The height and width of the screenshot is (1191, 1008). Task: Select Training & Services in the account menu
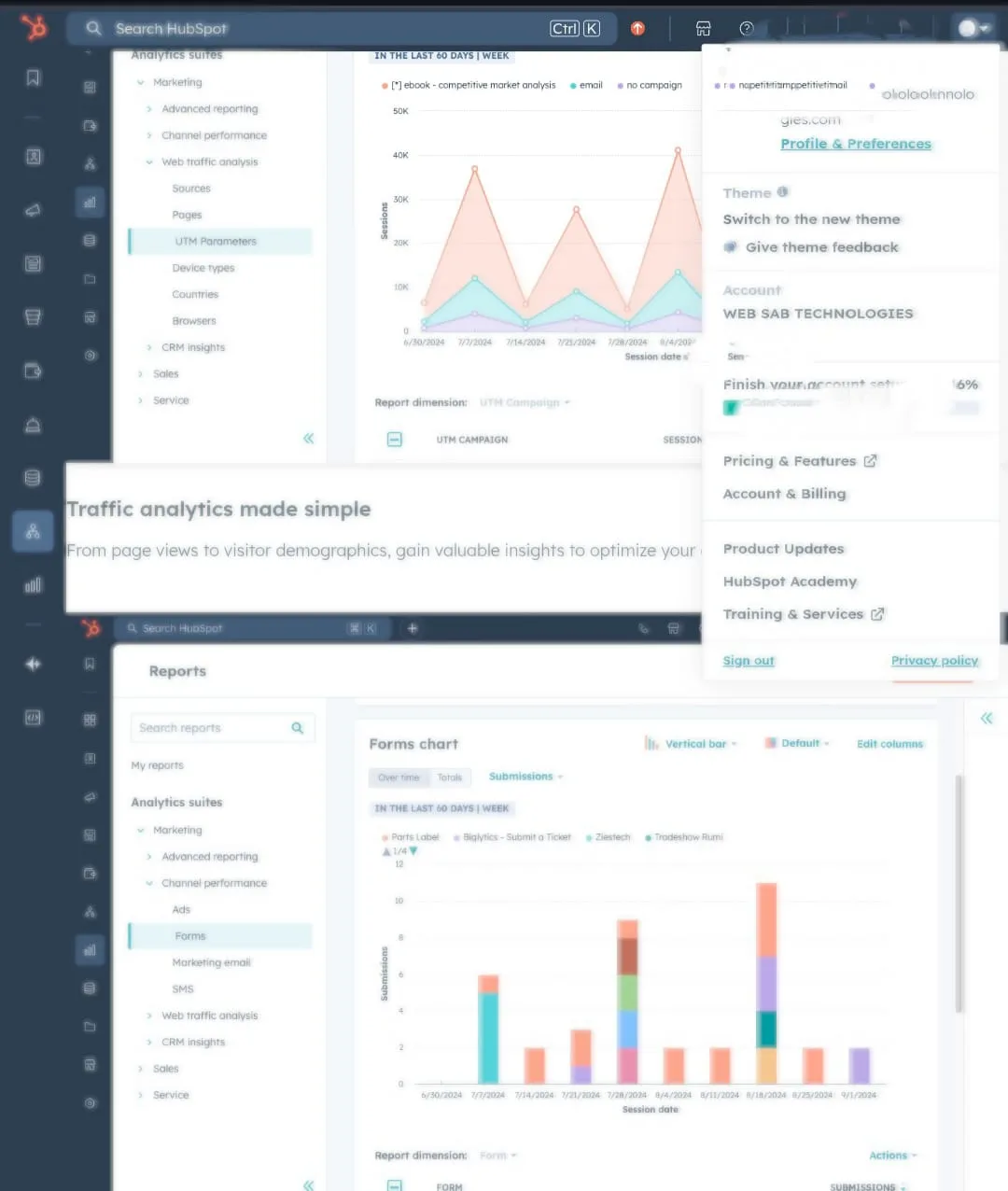(804, 614)
